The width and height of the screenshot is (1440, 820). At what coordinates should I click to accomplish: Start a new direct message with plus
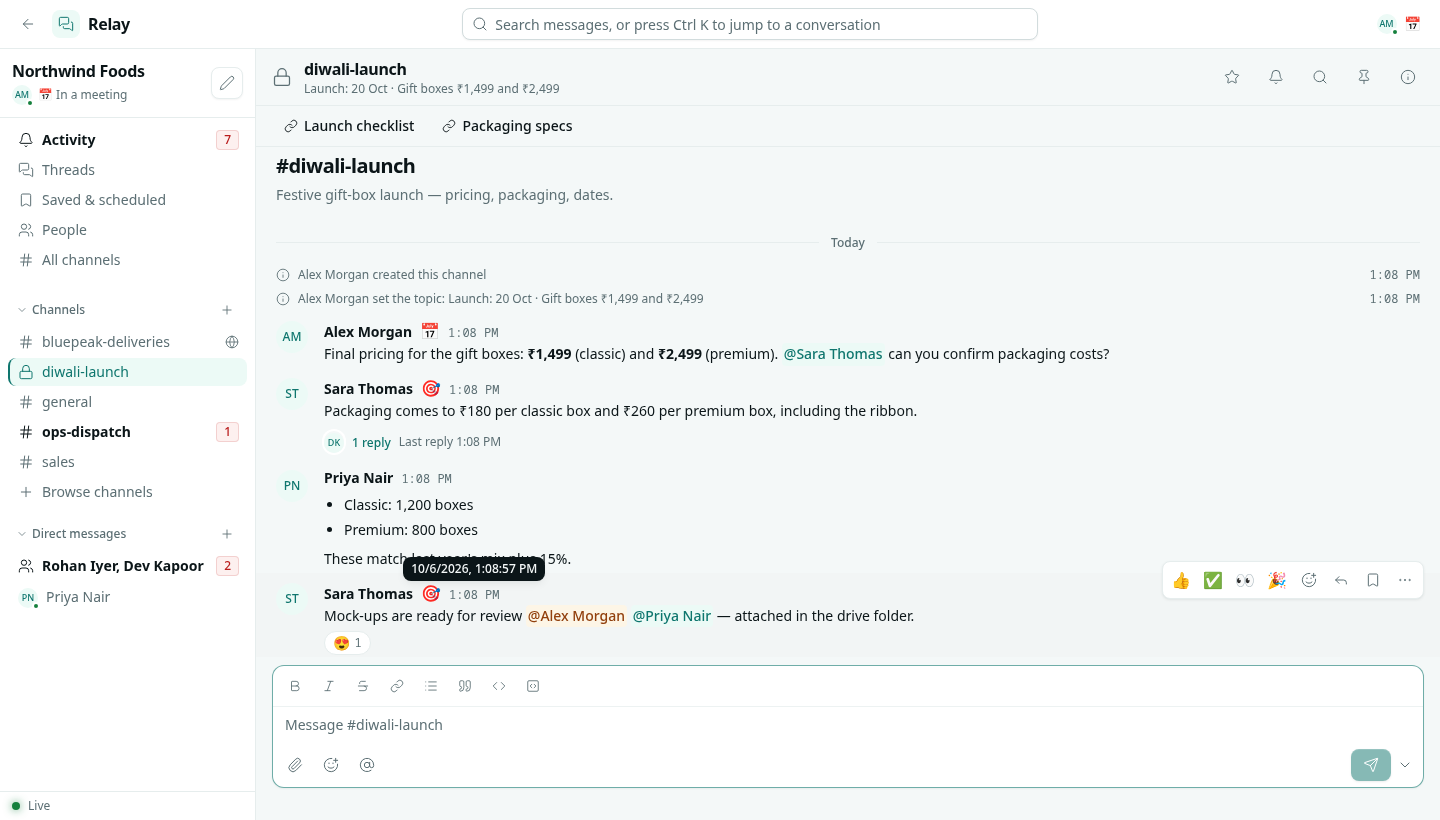point(227,534)
